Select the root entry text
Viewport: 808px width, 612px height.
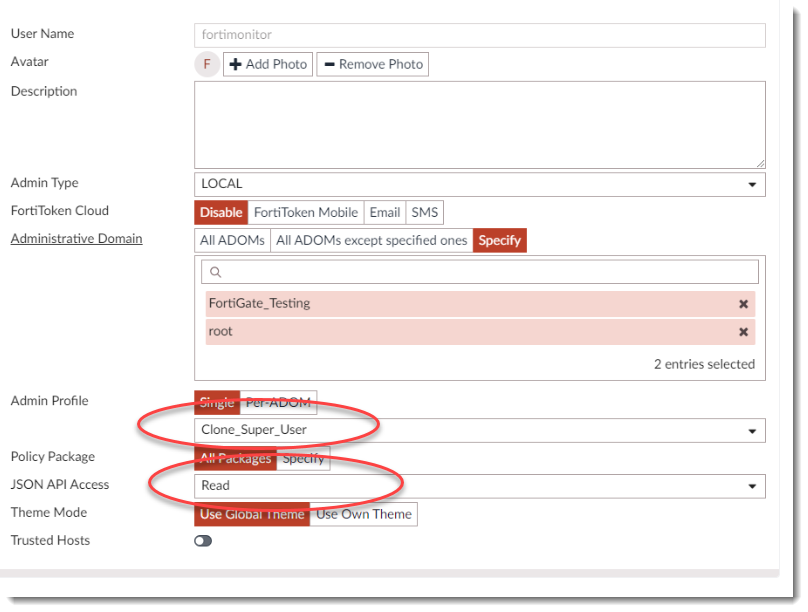(221, 331)
